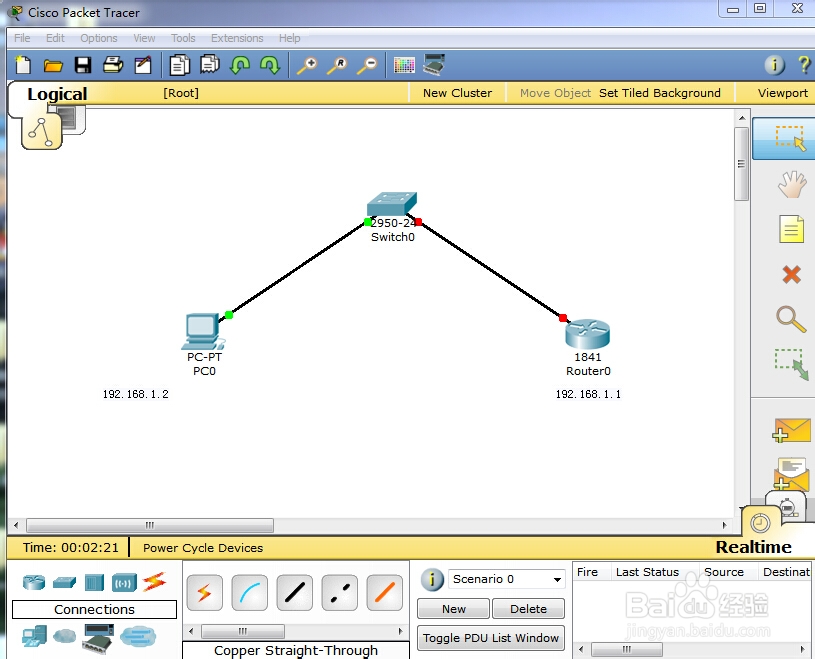Delete the current scenario

pos(528,609)
